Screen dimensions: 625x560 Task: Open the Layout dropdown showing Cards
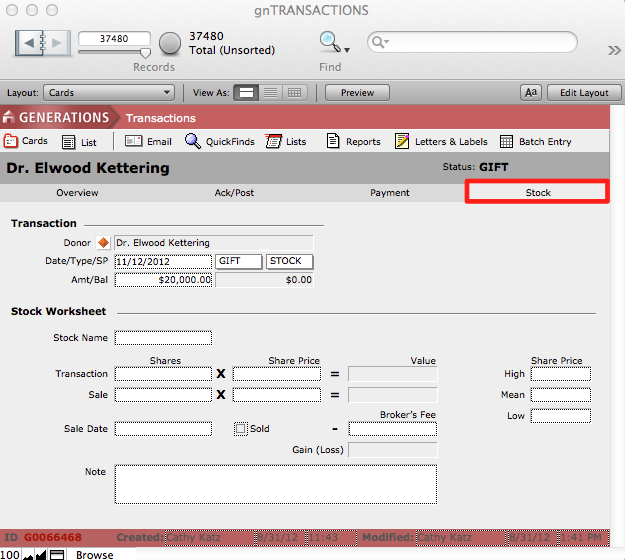coord(110,92)
